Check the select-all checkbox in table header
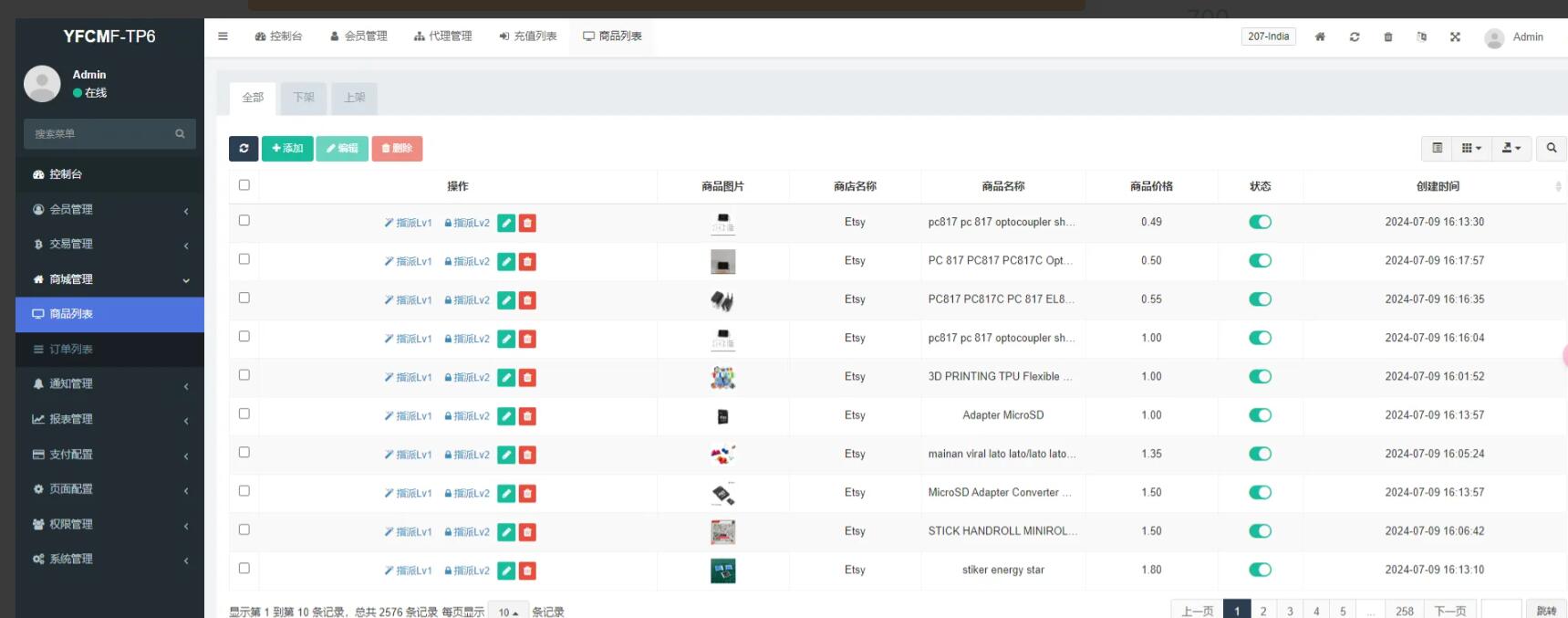The image size is (1568, 618). click(244, 185)
